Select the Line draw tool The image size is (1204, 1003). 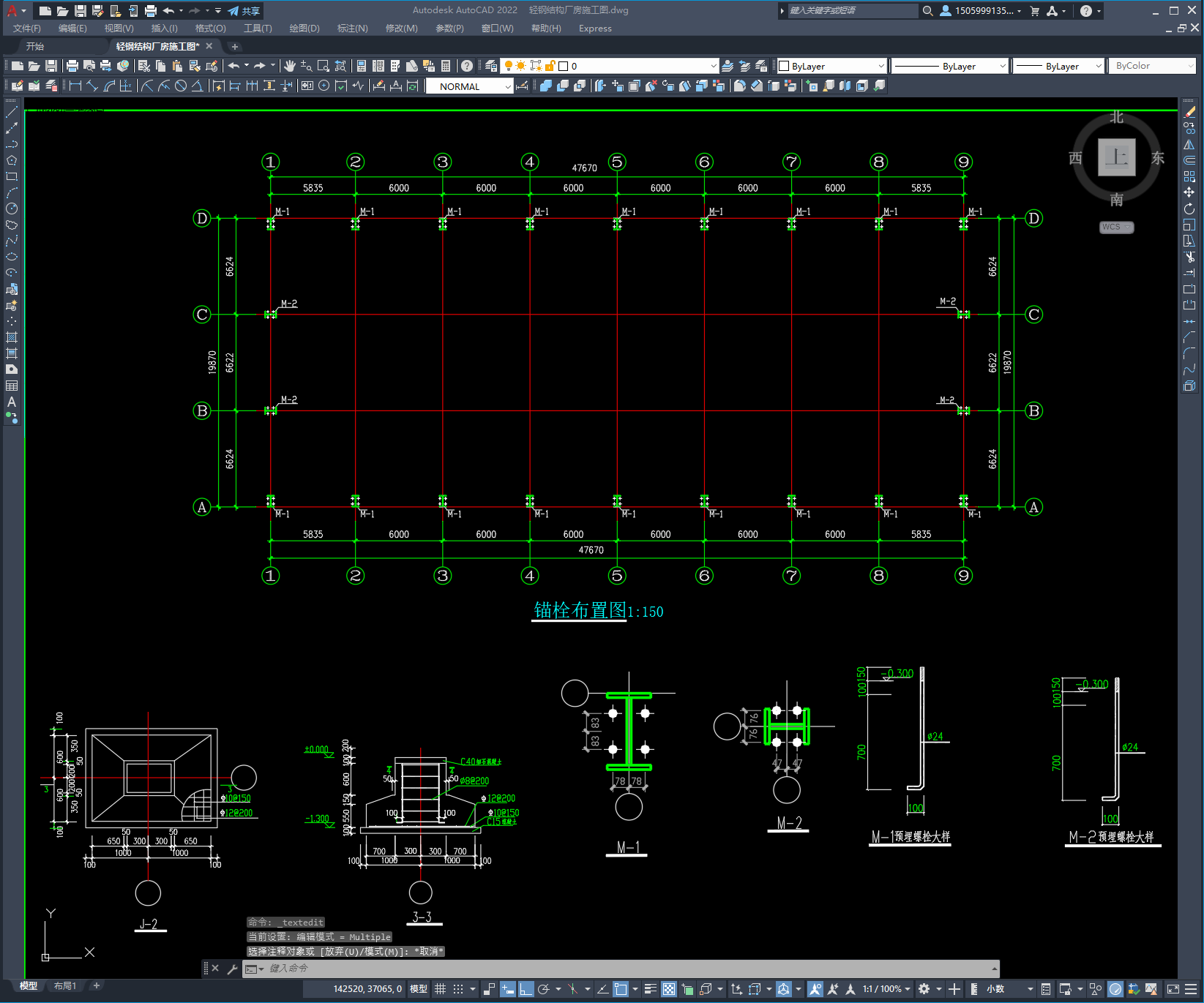[12, 112]
